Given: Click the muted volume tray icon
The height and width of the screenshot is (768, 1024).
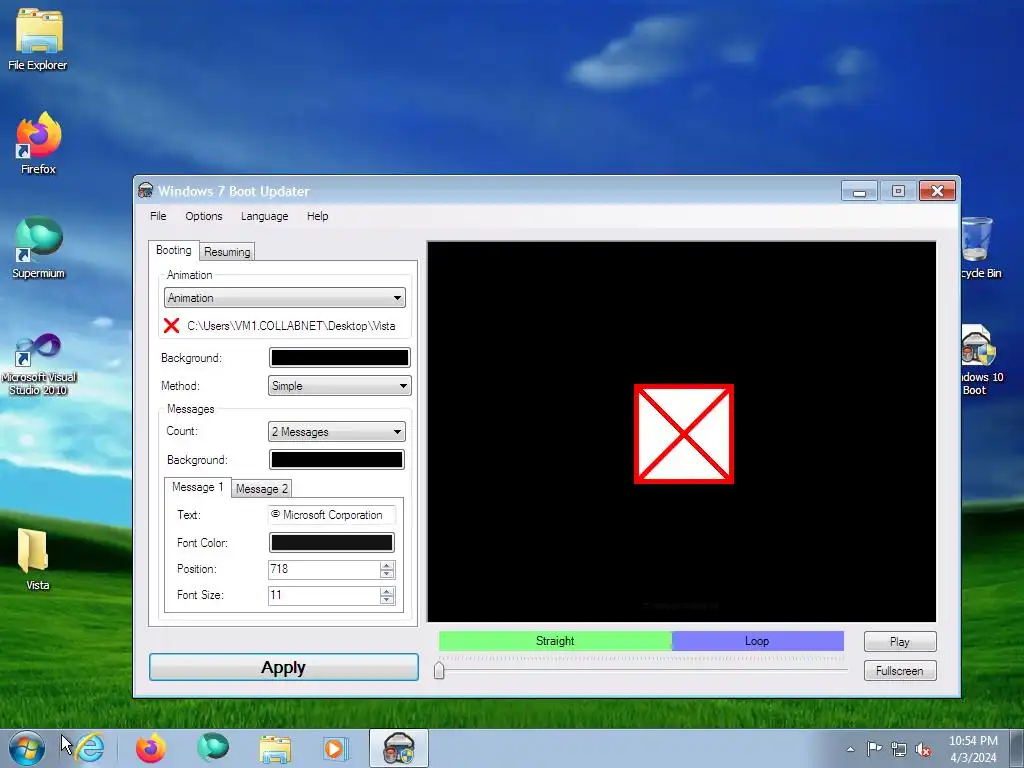Looking at the screenshot, I should (923, 750).
